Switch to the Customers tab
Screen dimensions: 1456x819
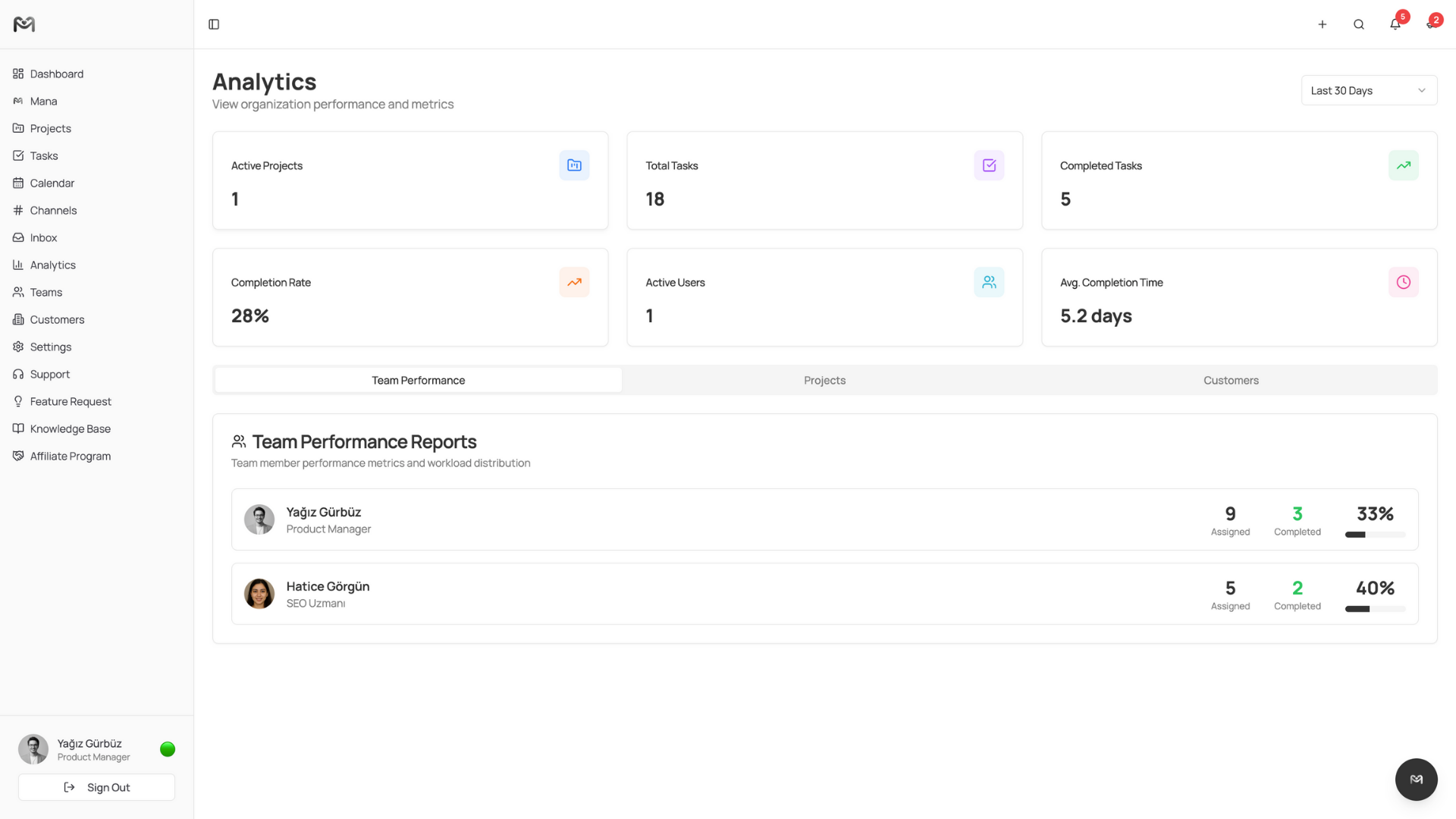tap(1230, 380)
